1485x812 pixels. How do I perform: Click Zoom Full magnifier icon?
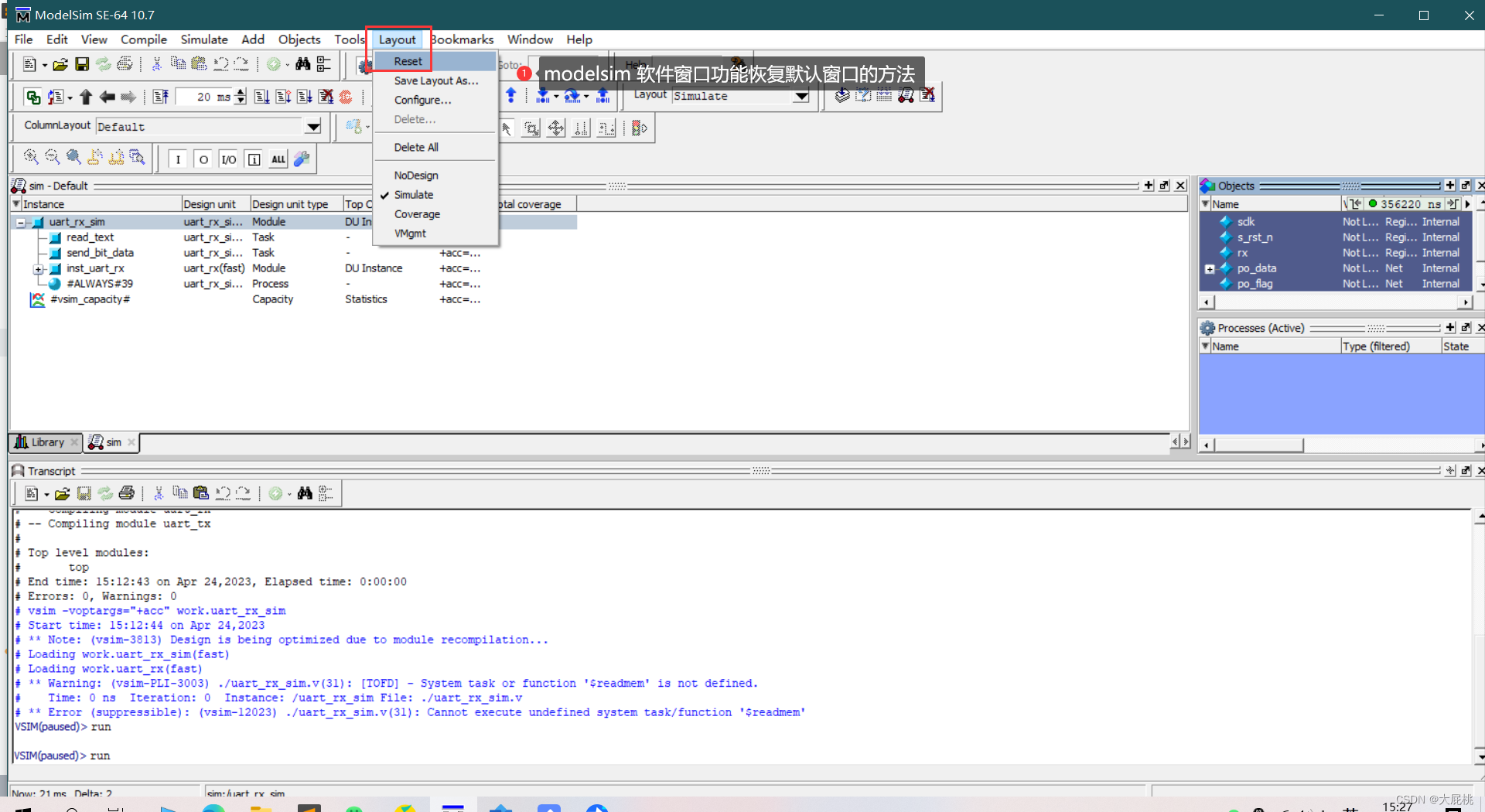(73, 157)
